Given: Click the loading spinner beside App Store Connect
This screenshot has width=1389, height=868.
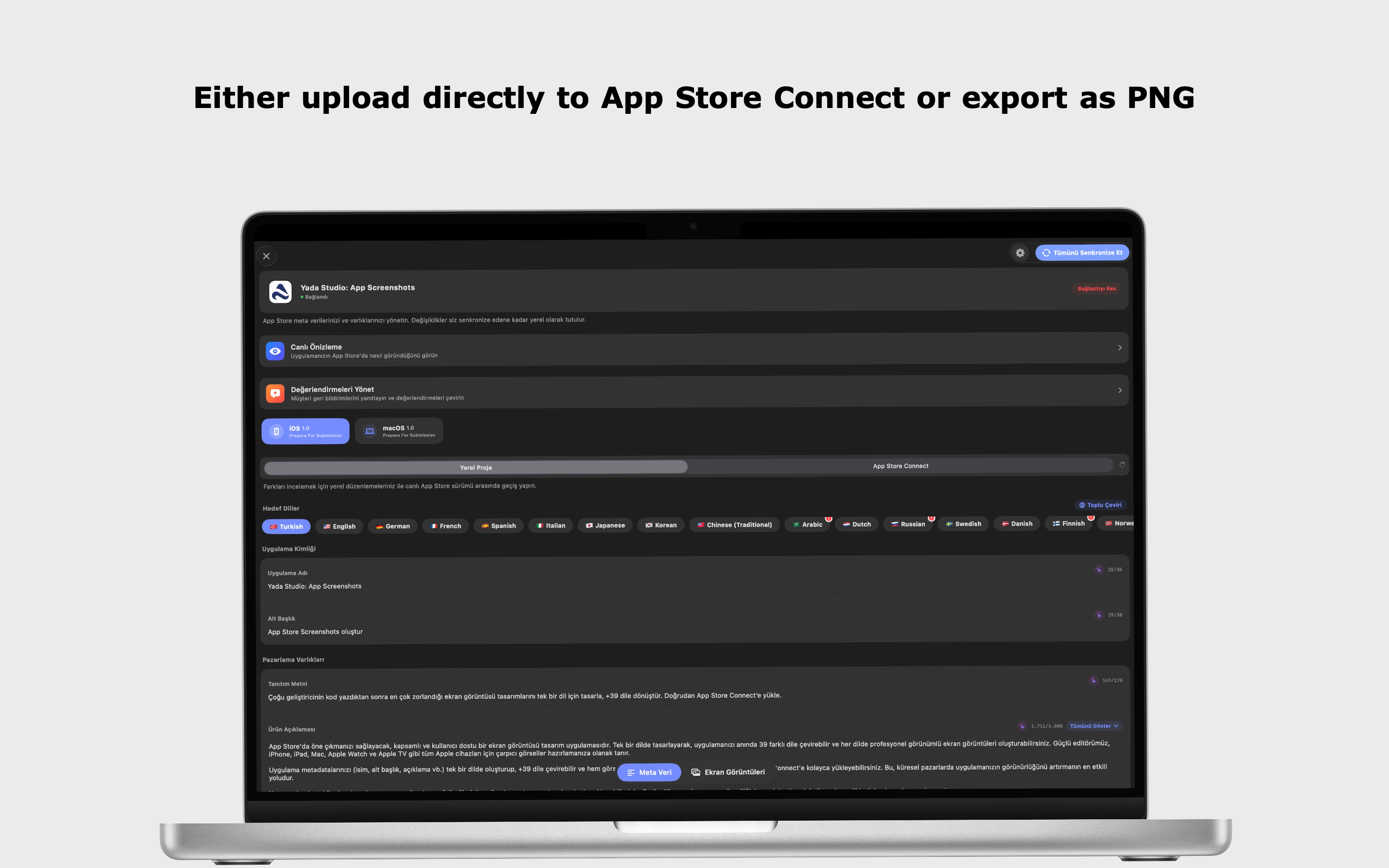Looking at the screenshot, I should tap(1121, 464).
